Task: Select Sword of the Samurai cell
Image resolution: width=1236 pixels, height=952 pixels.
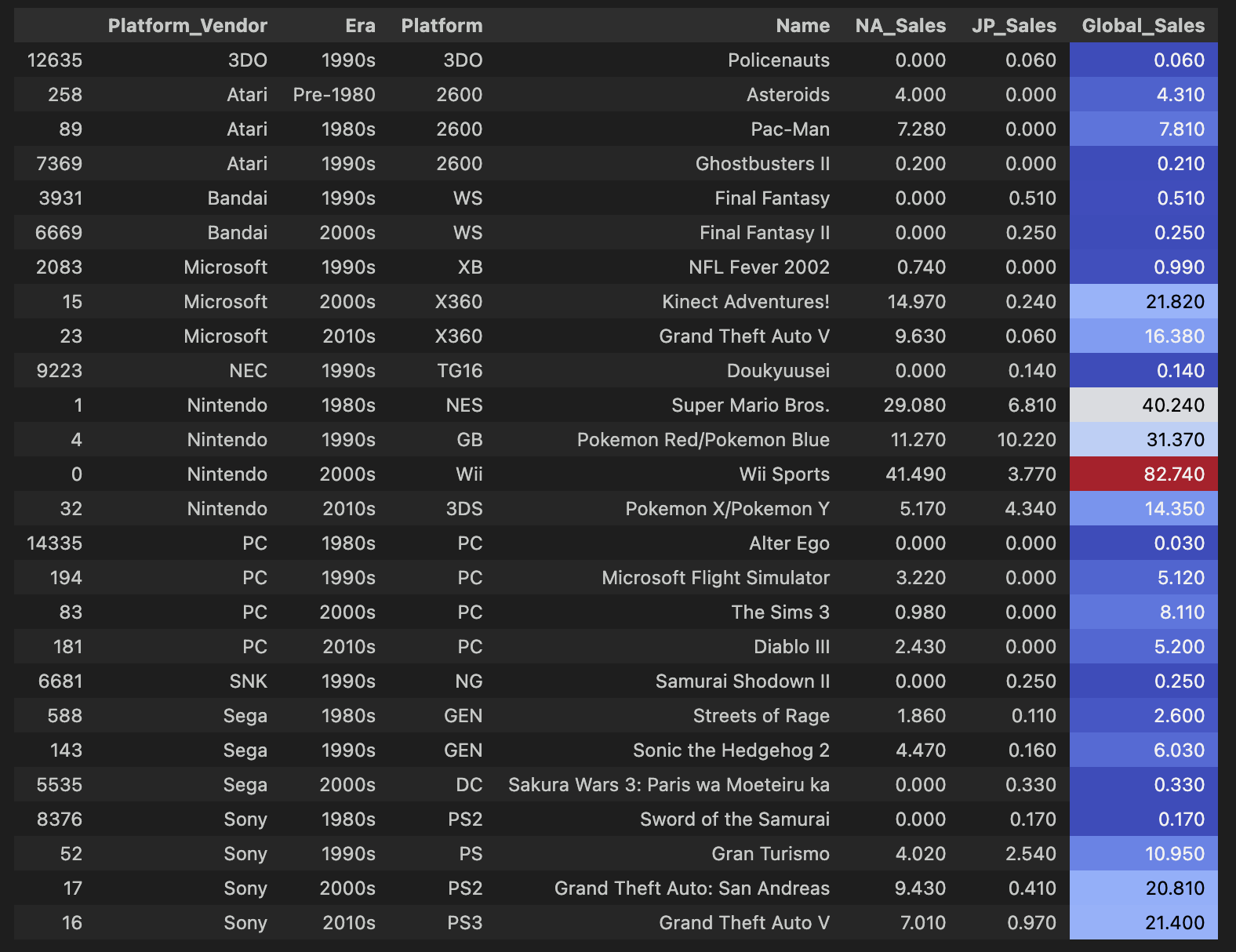Action: pos(735,819)
